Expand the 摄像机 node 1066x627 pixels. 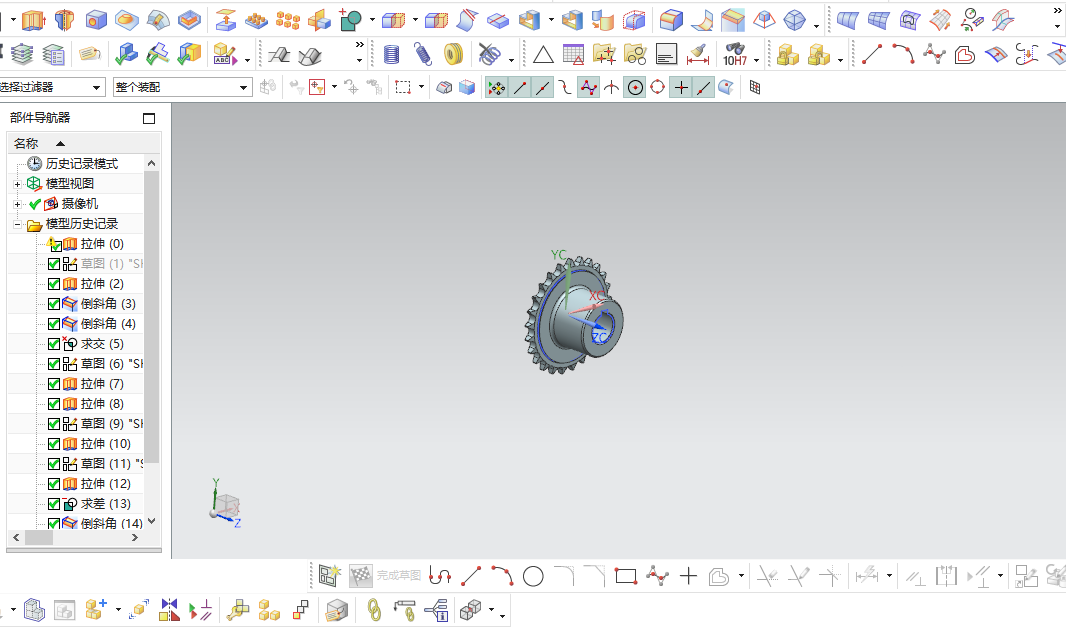17,204
